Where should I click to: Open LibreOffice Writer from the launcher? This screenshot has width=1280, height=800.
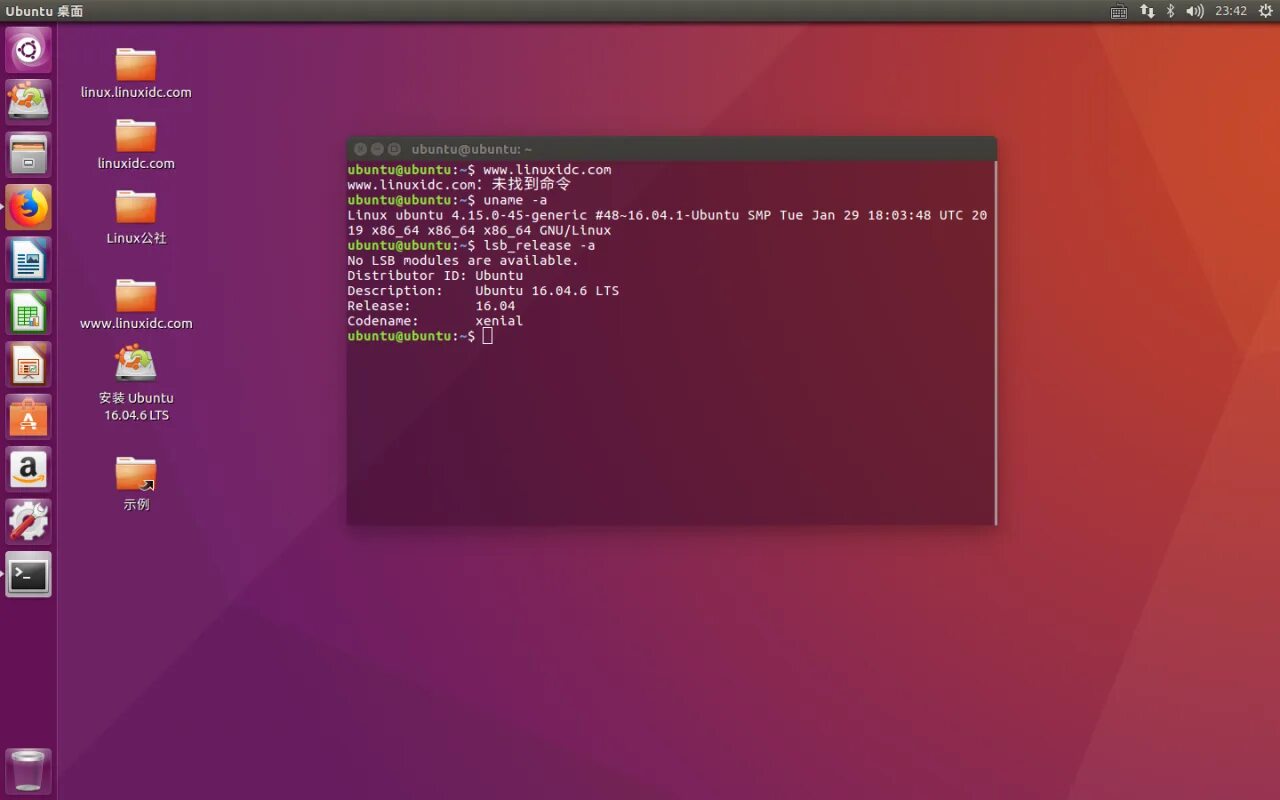(28, 260)
